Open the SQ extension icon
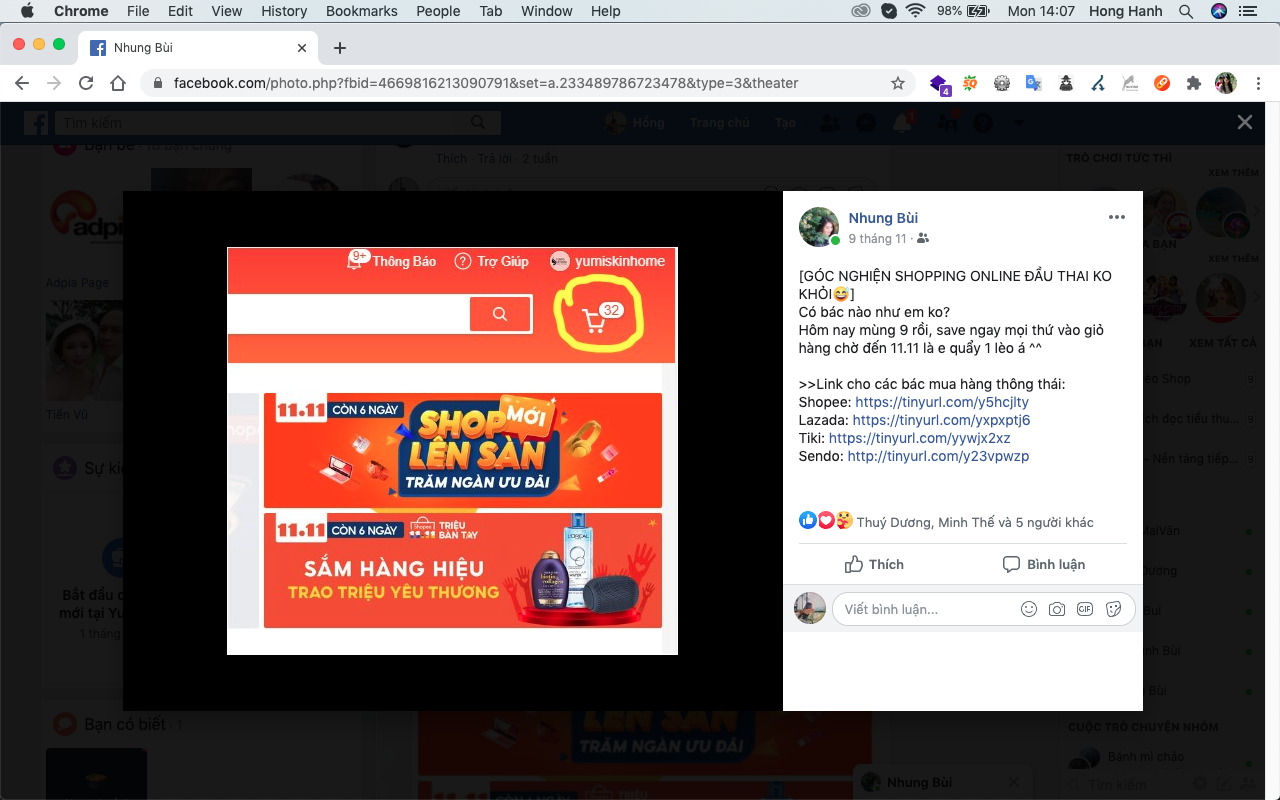Image resolution: width=1280 pixels, height=800 pixels. pos(970,83)
